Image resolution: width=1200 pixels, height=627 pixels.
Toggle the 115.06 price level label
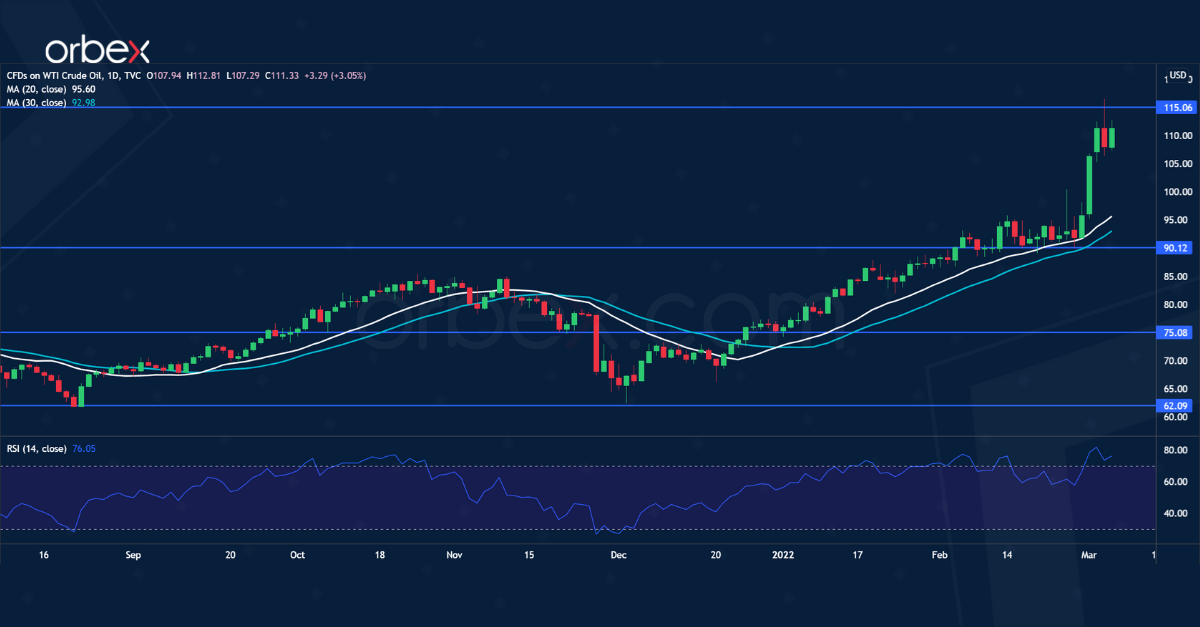pyautogui.click(x=1177, y=107)
